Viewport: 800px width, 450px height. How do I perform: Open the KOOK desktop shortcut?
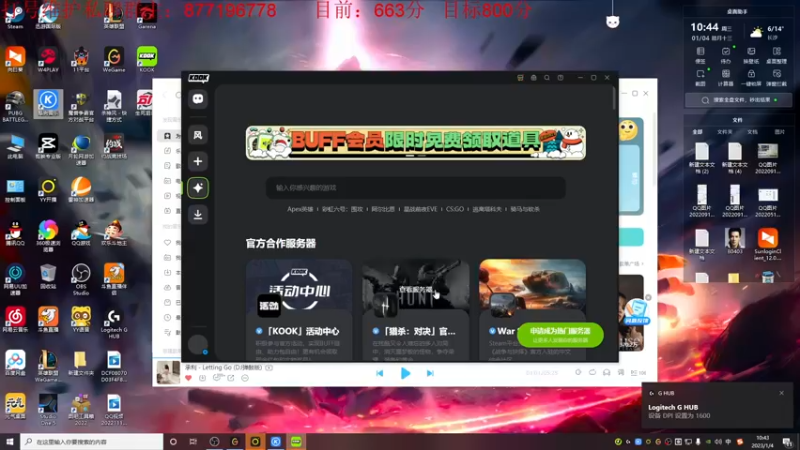click(147, 59)
